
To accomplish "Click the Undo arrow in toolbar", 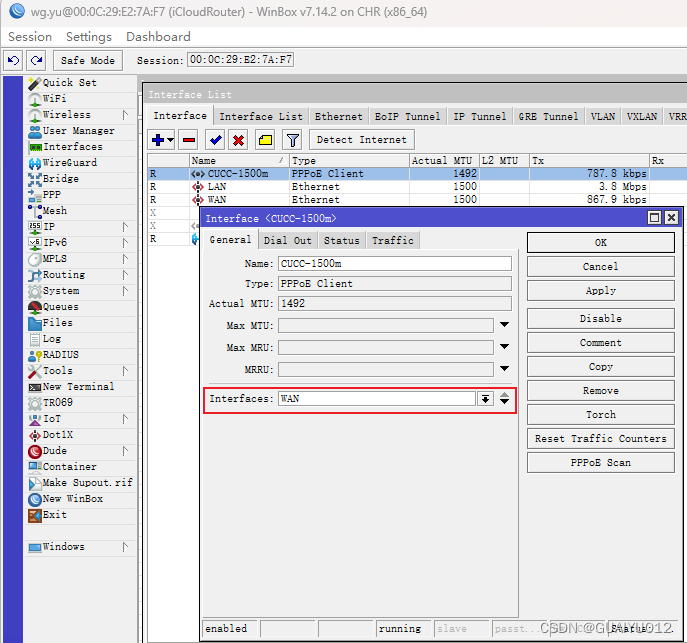I will pos(13,60).
